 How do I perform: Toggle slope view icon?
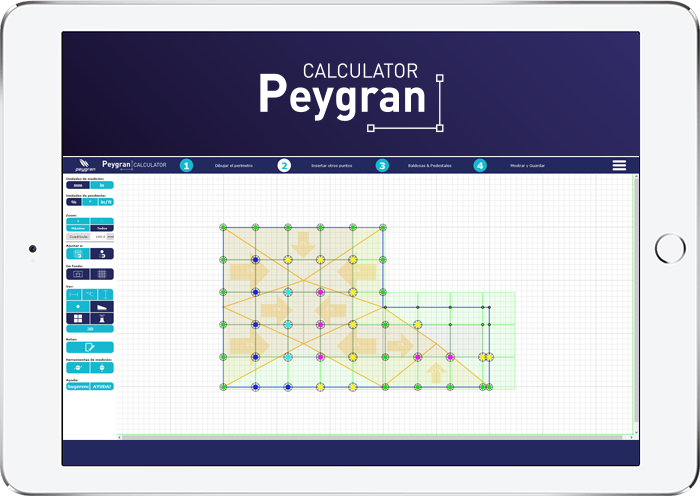(x=102, y=306)
